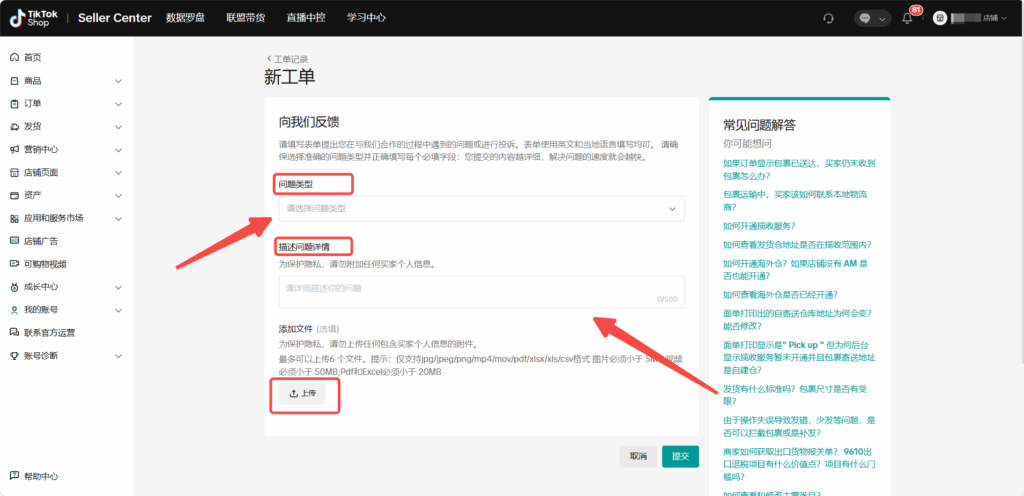The image size is (1024, 496).
Task: Click the 上传 upload button
Action: click(x=302, y=394)
